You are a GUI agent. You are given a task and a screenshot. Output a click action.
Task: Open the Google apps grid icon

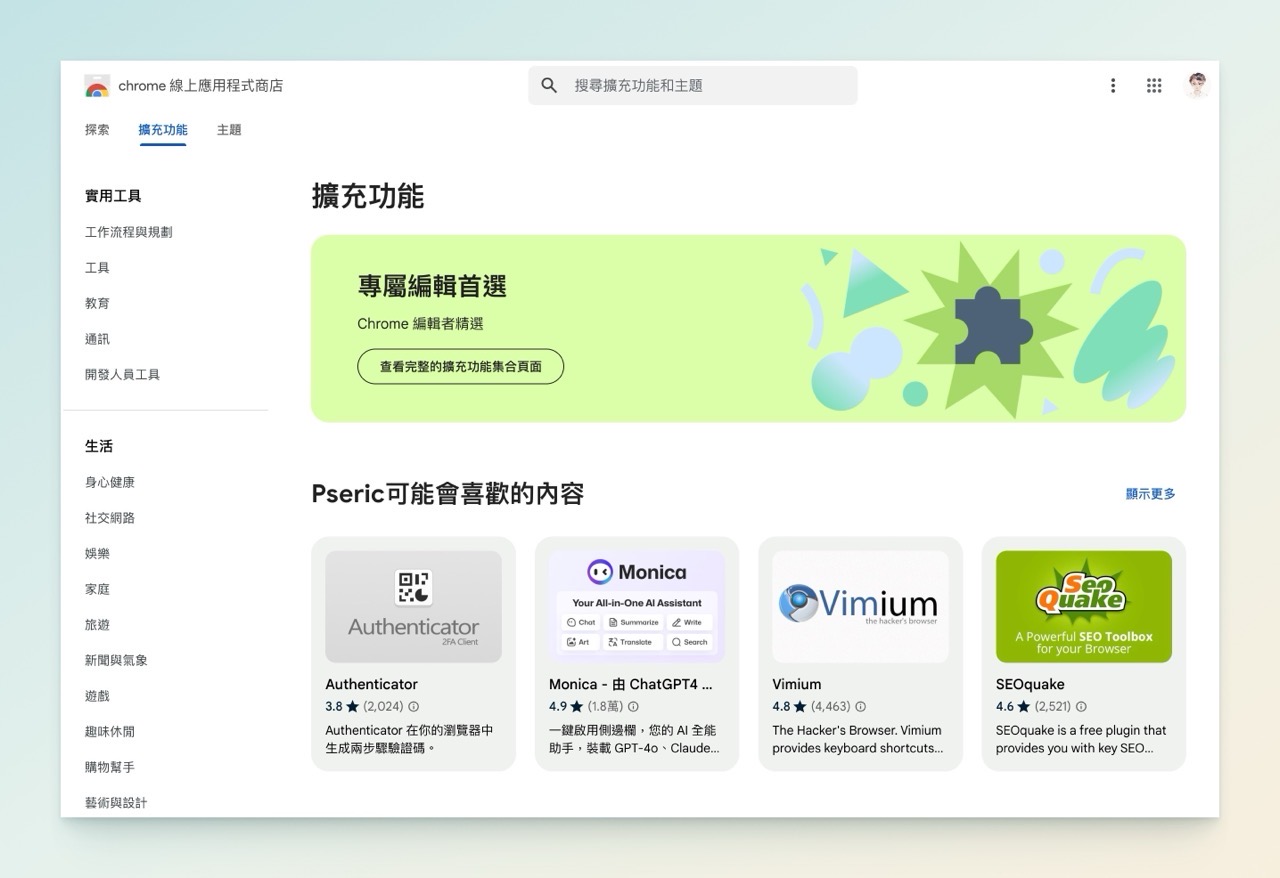(x=1154, y=86)
